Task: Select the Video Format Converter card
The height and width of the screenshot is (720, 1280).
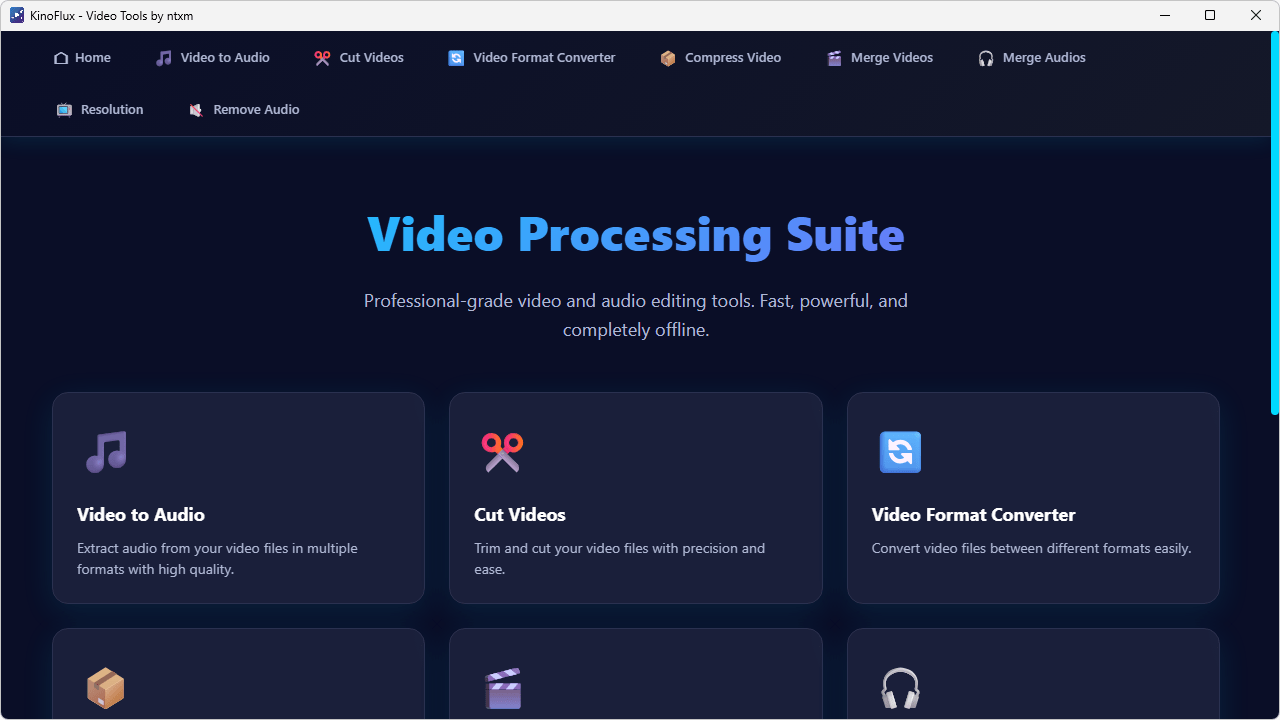Action: pyautogui.click(x=1032, y=497)
